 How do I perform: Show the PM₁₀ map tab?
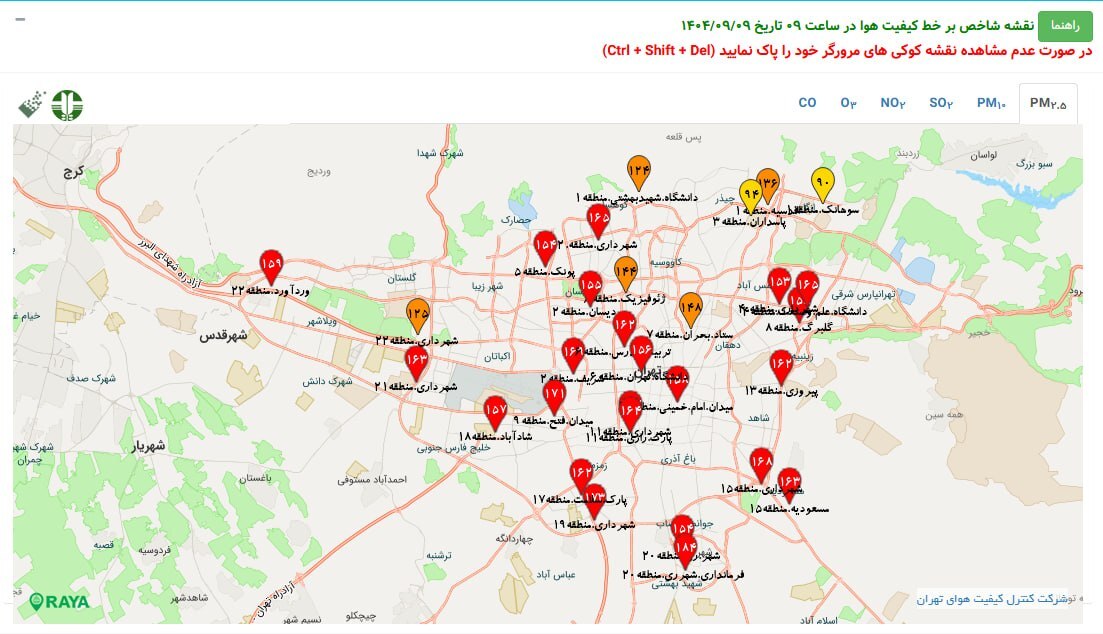(991, 103)
